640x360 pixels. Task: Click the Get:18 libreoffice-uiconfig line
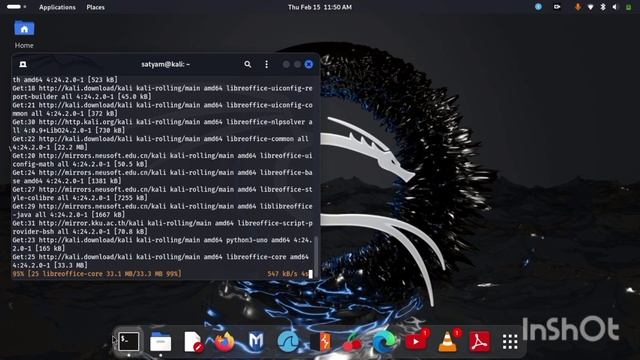tap(162, 92)
